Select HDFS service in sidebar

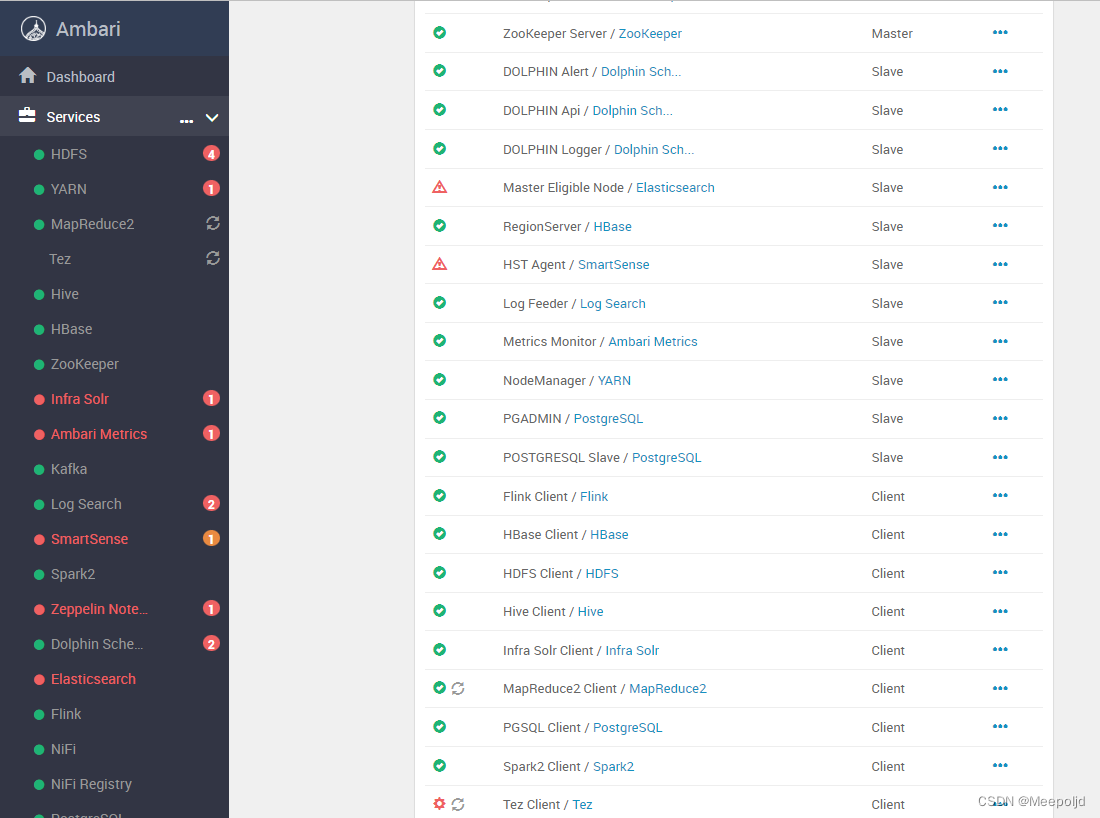69,154
